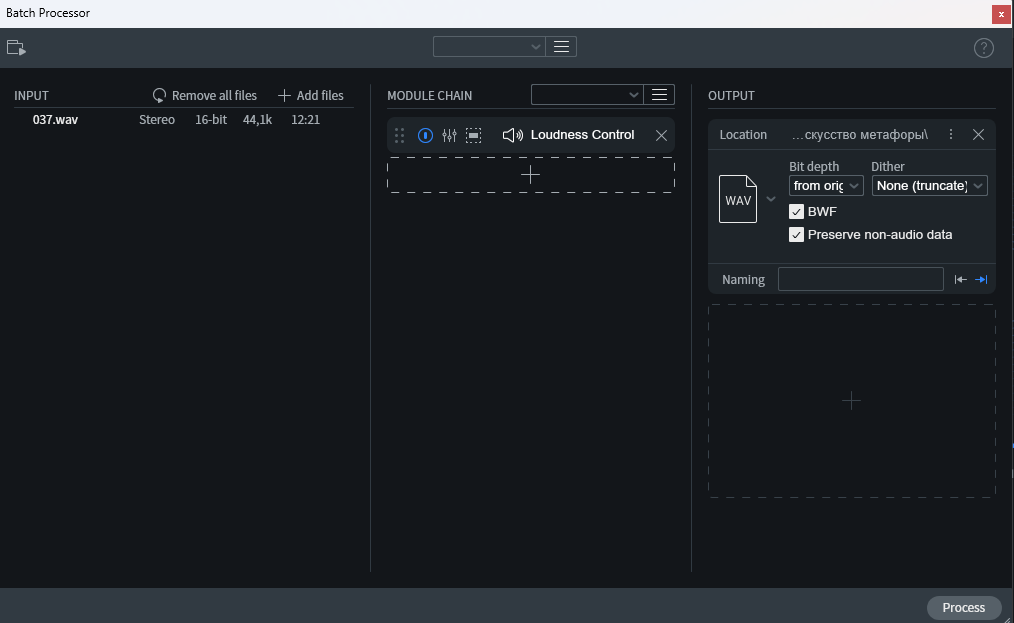This screenshot has height=623, width=1014.
Task: Remove the output location entry
Action: coord(978,134)
